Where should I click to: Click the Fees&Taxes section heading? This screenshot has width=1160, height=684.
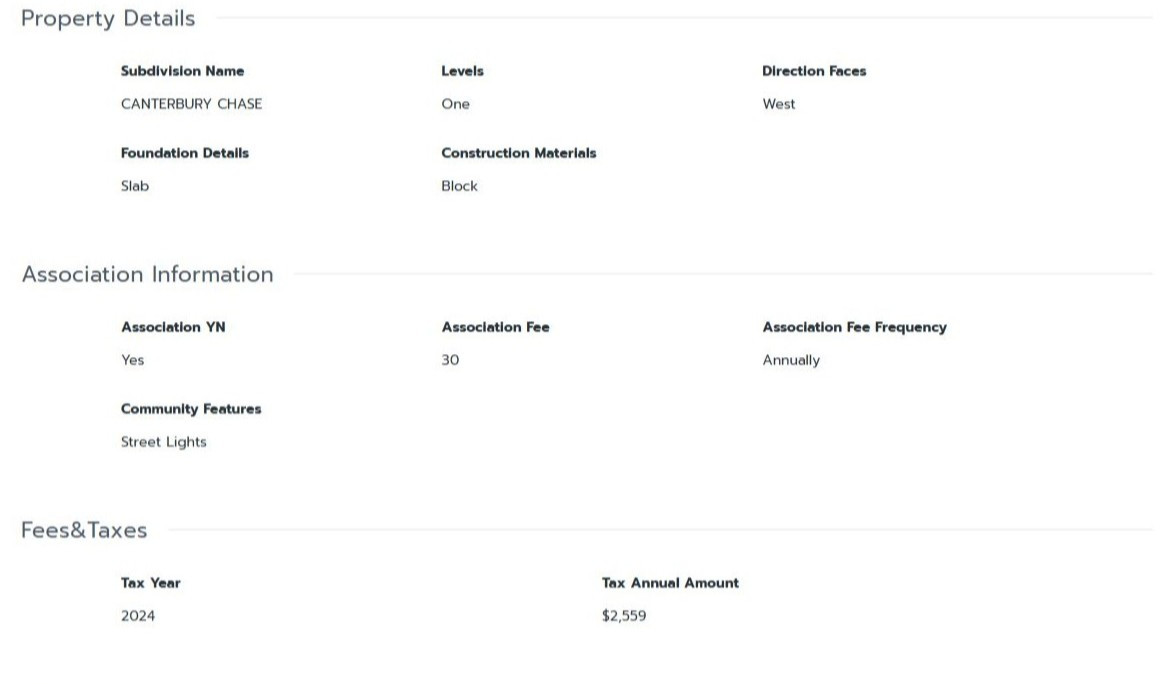point(84,530)
